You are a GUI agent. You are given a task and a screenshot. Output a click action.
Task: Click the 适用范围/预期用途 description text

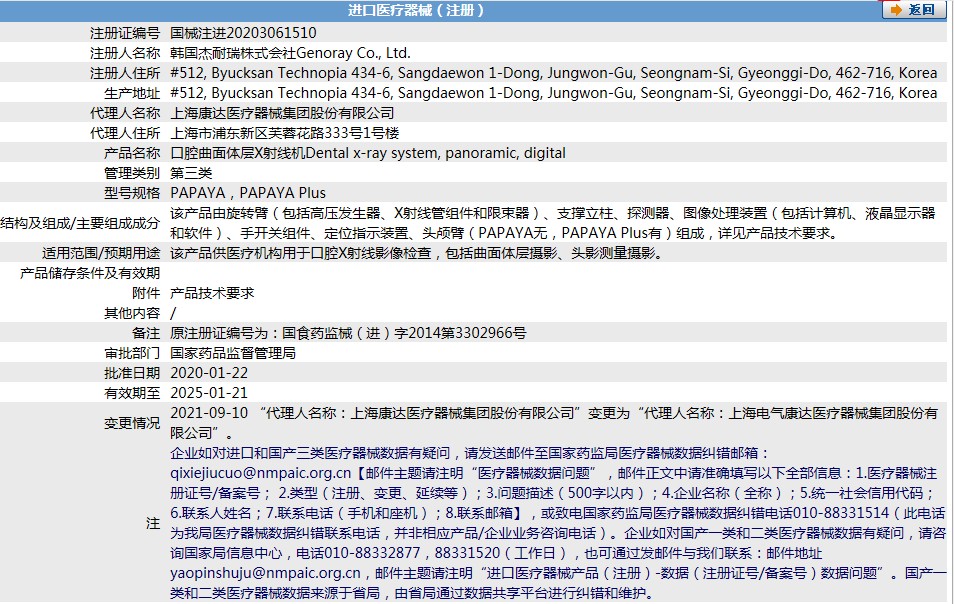pyautogui.click(x=416, y=253)
